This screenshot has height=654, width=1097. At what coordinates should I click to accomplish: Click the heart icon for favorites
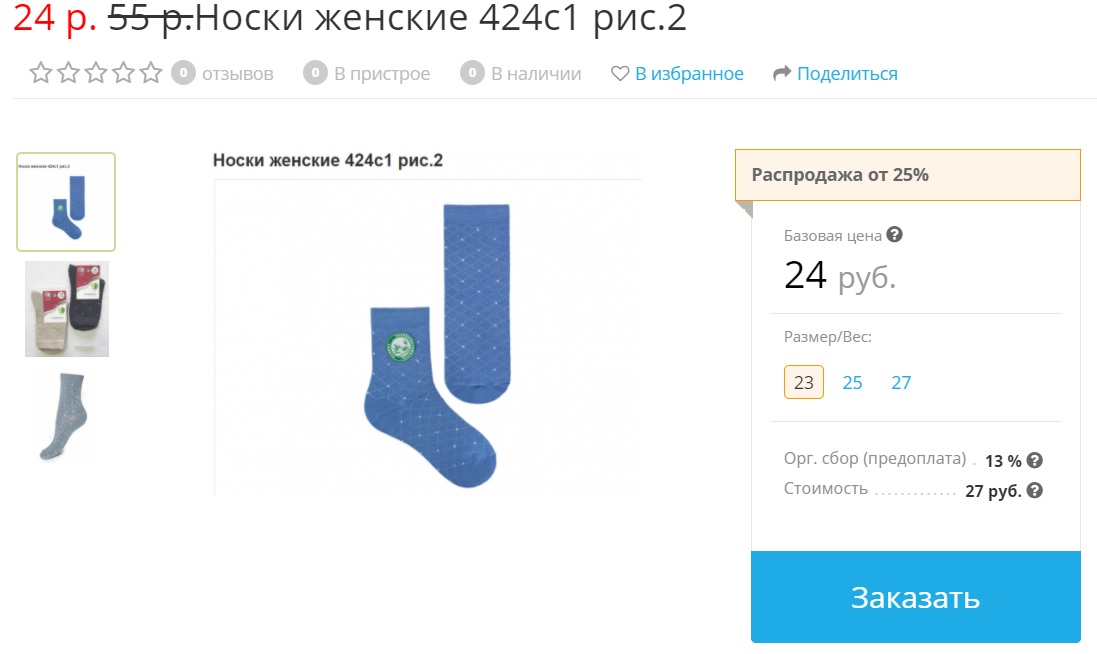click(620, 73)
